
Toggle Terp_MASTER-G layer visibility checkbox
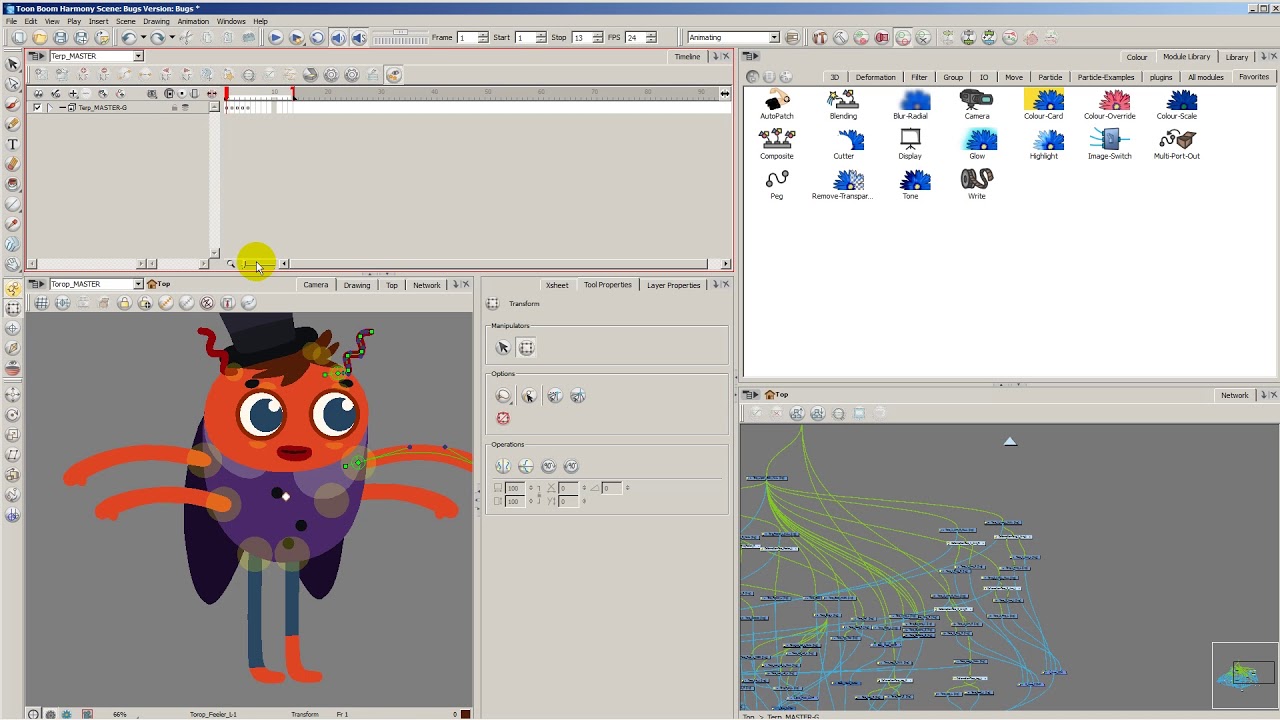pos(37,107)
